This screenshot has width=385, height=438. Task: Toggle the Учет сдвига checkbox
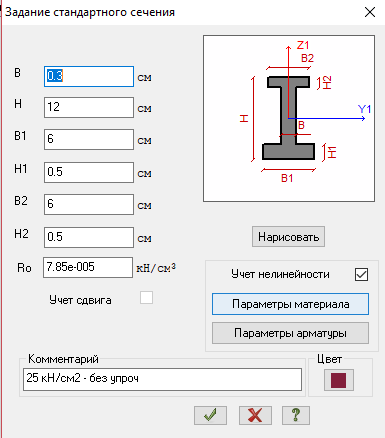[146, 298]
